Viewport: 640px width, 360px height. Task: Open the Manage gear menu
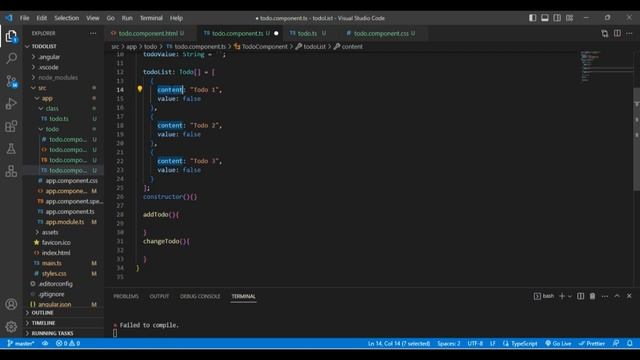tap(11, 327)
